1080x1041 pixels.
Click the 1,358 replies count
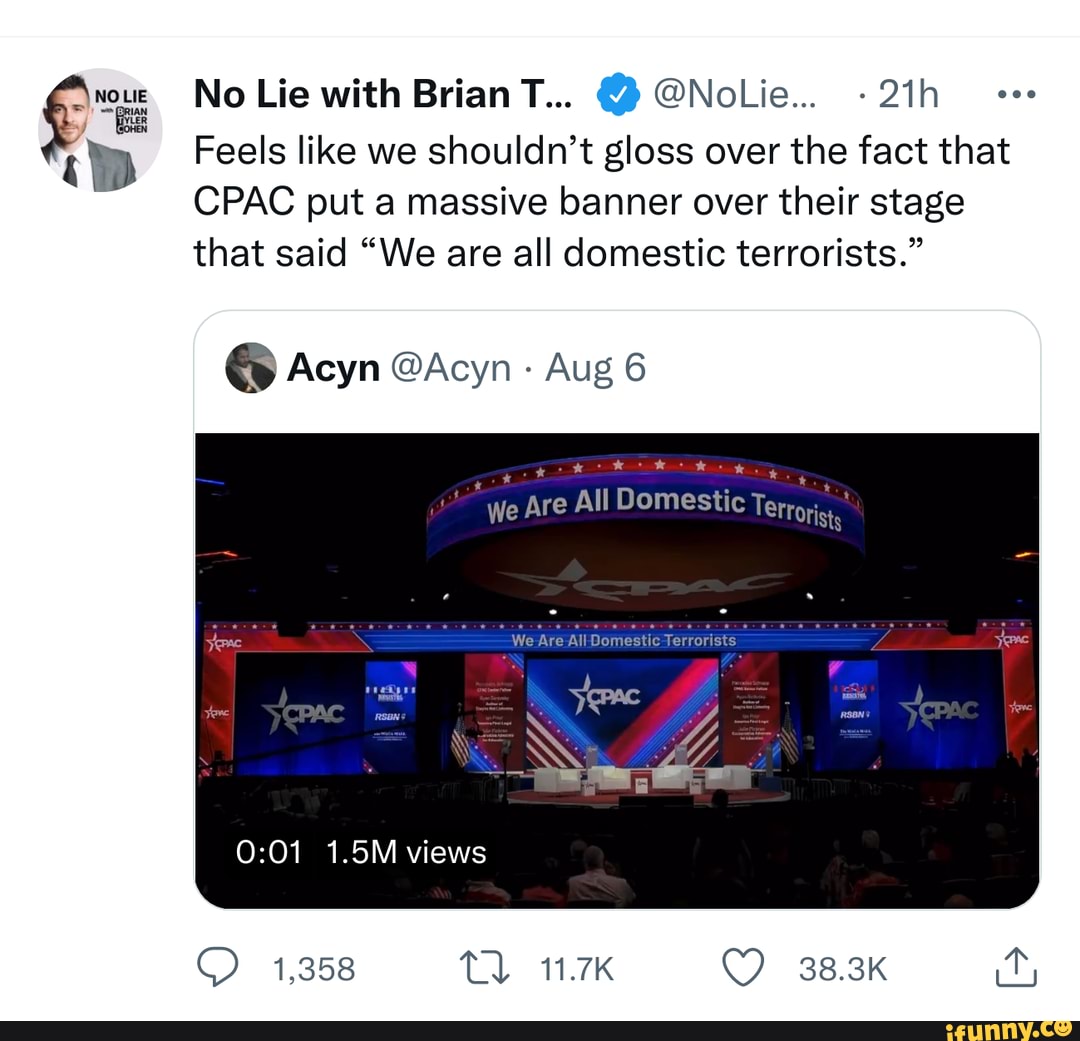(x=313, y=969)
